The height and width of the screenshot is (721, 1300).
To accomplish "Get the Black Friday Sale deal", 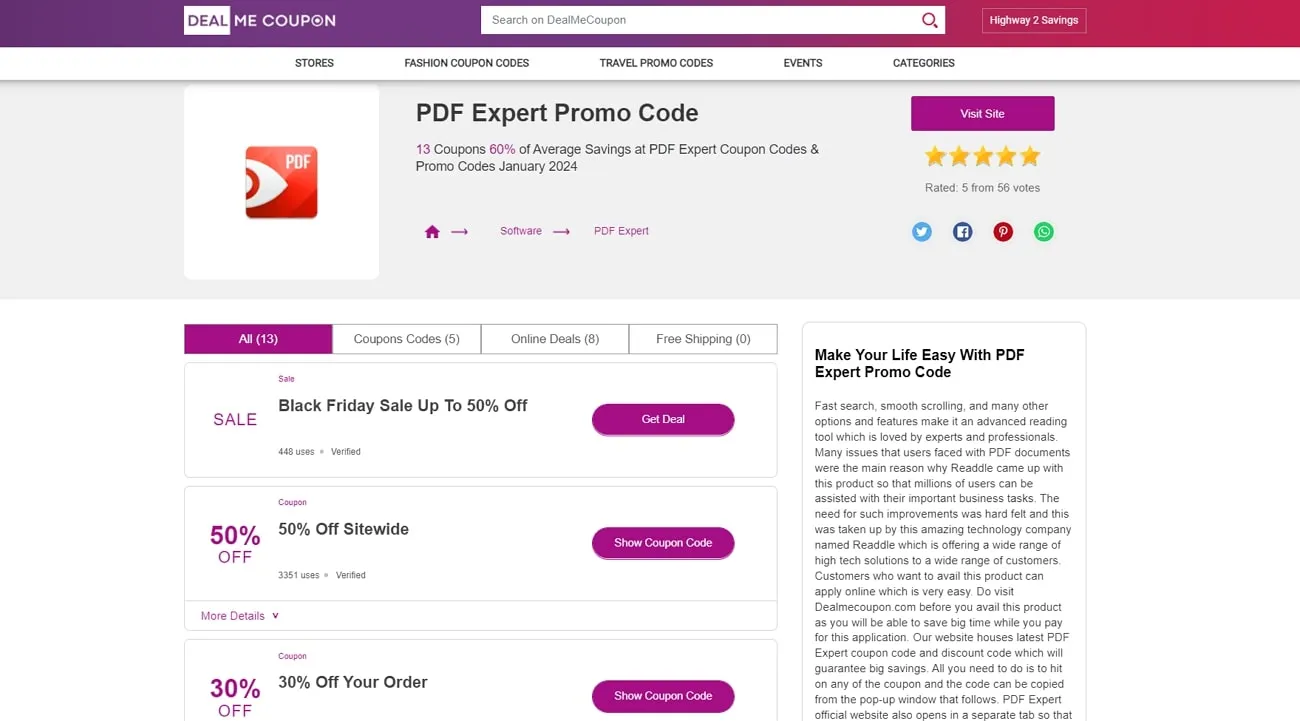I will [x=662, y=419].
